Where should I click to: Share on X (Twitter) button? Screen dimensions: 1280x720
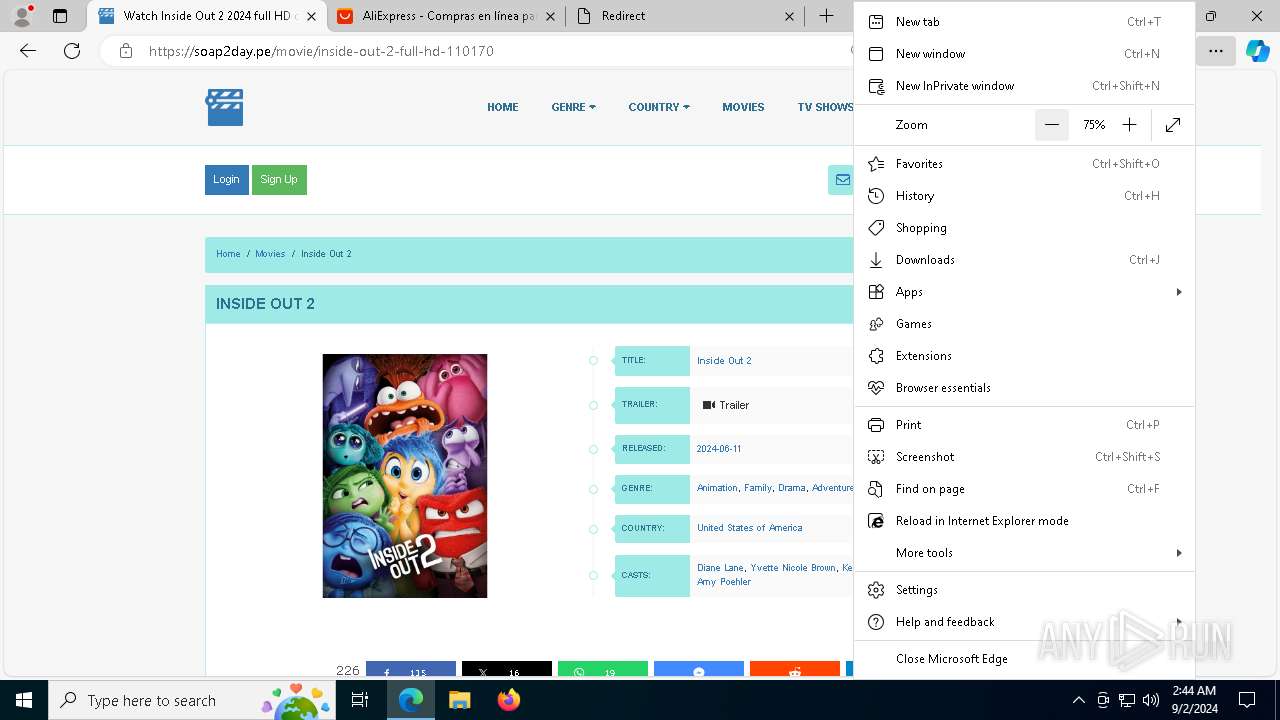pyautogui.click(x=506, y=671)
